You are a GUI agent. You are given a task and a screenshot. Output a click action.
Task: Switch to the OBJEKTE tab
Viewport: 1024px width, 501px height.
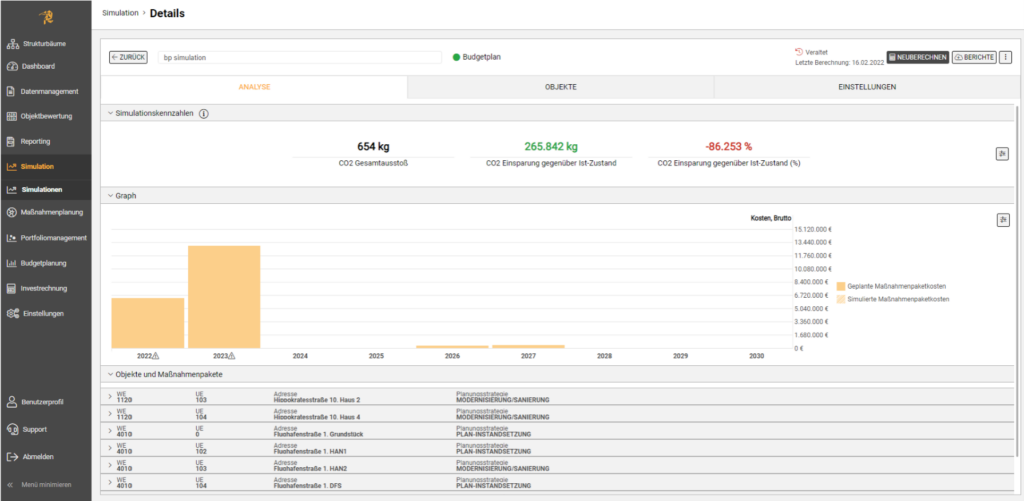tap(560, 87)
